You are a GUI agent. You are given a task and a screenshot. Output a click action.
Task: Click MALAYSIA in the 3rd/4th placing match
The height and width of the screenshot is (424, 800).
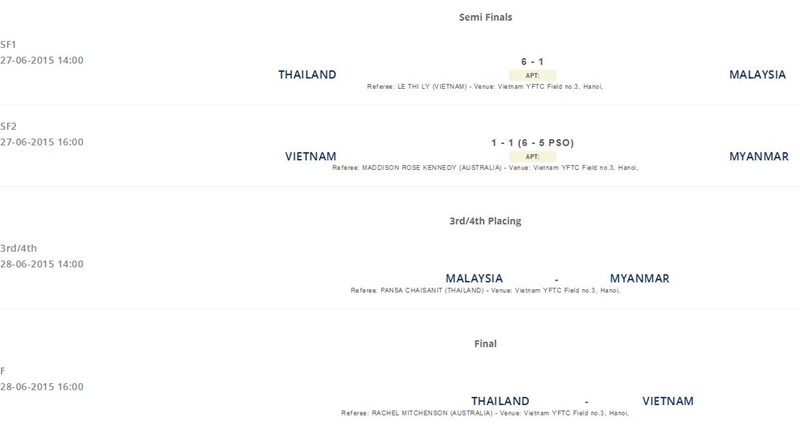tap(474, 279)
